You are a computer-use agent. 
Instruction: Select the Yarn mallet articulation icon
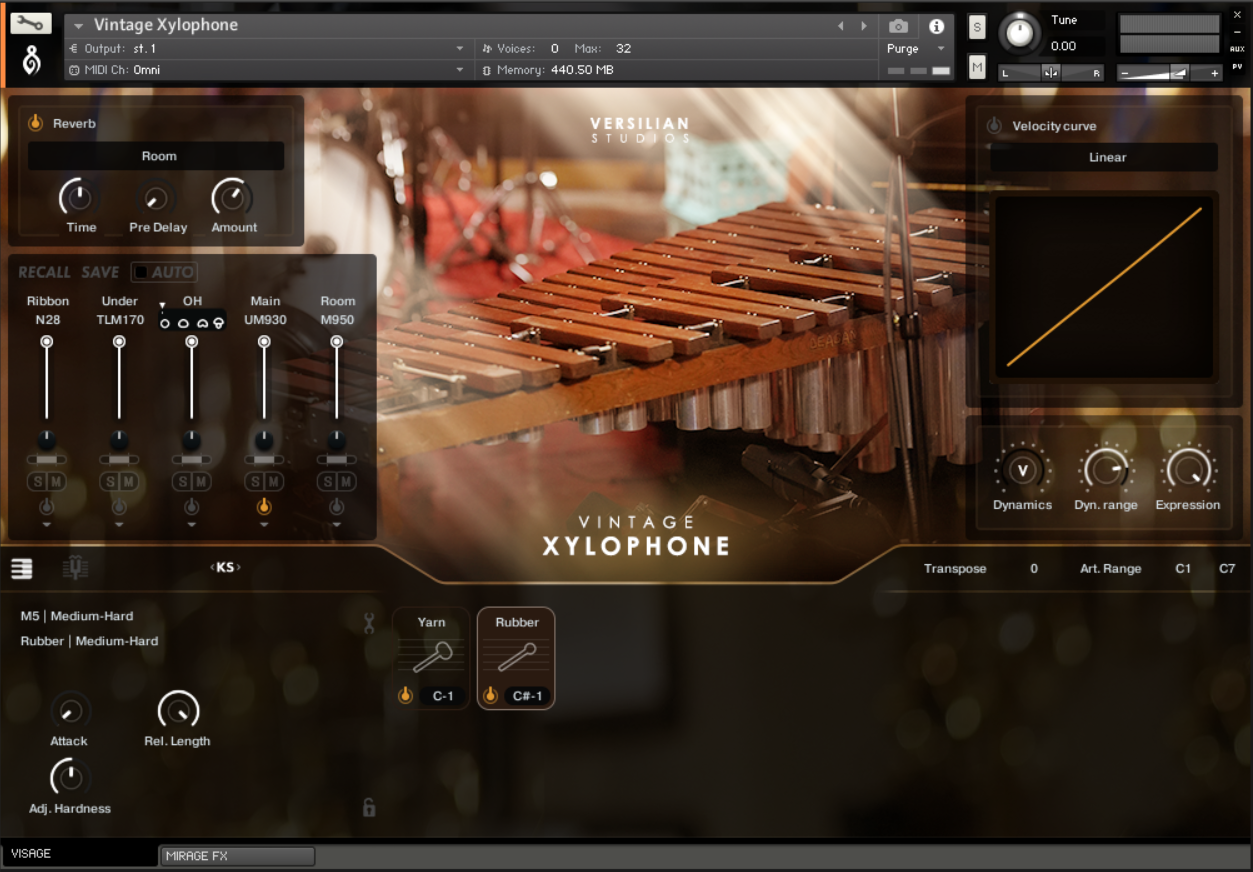pyautogui.click(x=430, y=655)
